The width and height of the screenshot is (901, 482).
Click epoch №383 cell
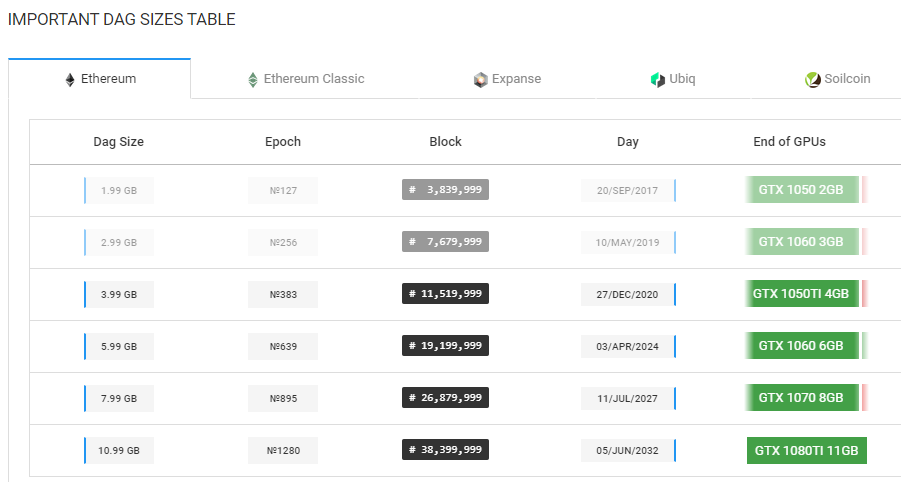tap(283, 294)
